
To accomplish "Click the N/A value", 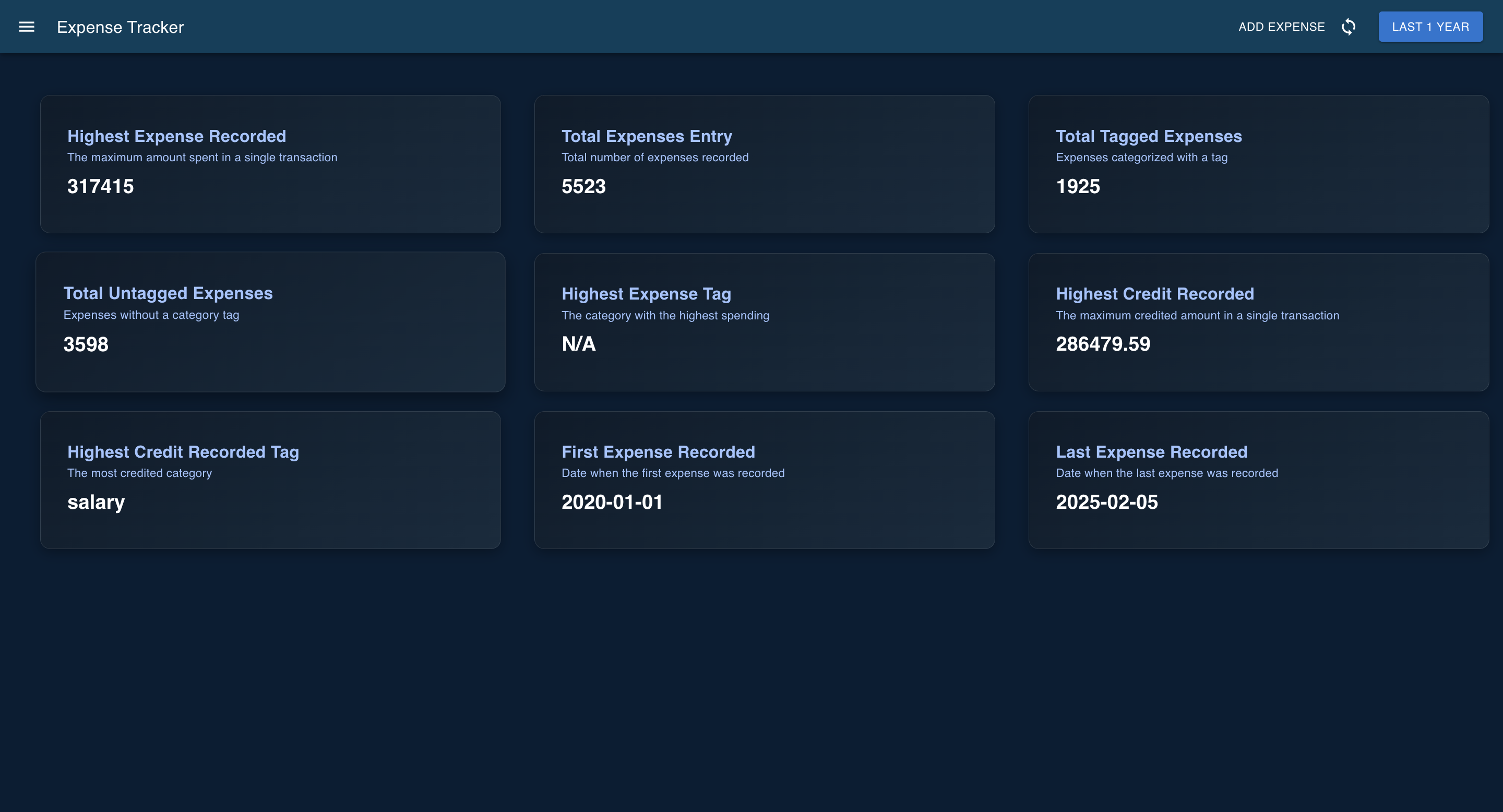I will (x=578, y=344).
